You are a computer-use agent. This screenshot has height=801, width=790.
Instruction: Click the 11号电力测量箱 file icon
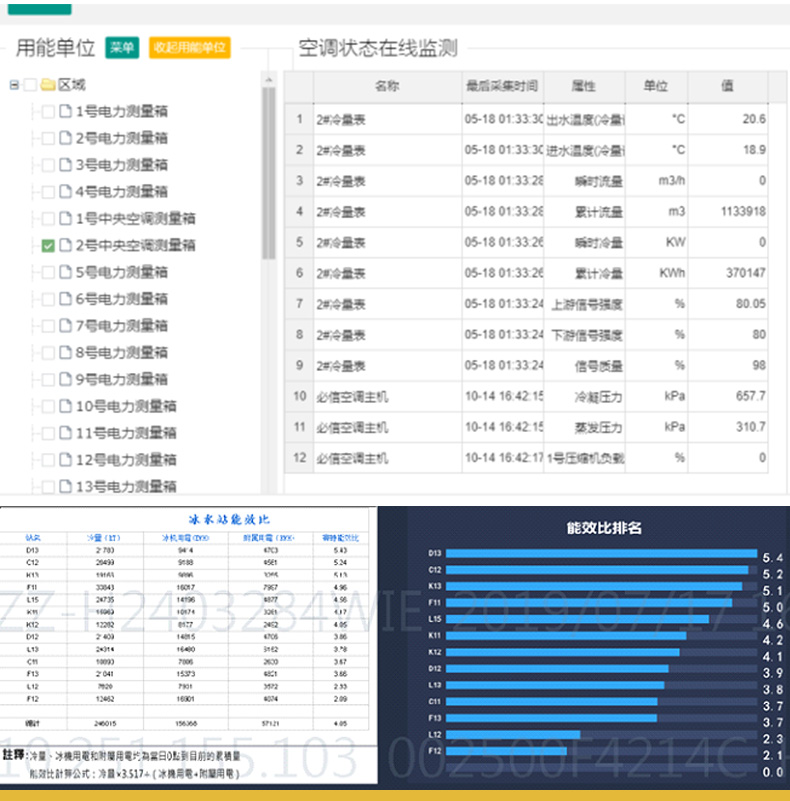coord(65,433)
